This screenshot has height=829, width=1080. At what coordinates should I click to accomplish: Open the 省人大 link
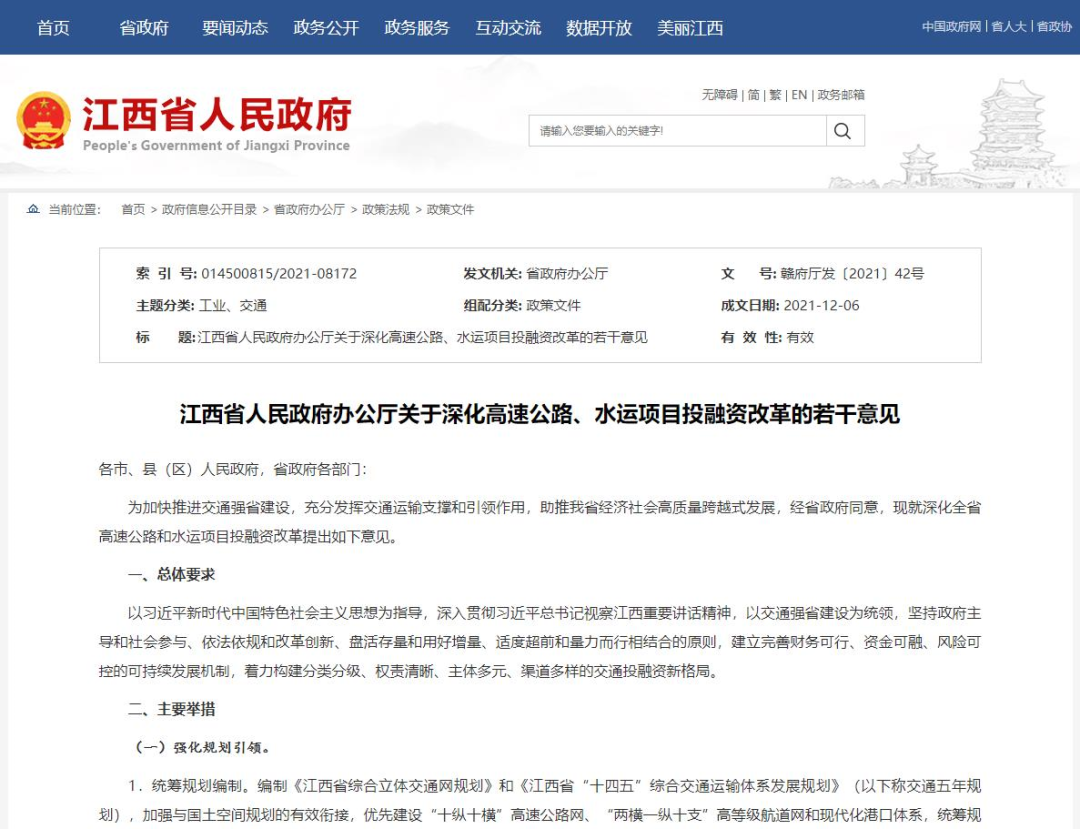point(1009,27)
